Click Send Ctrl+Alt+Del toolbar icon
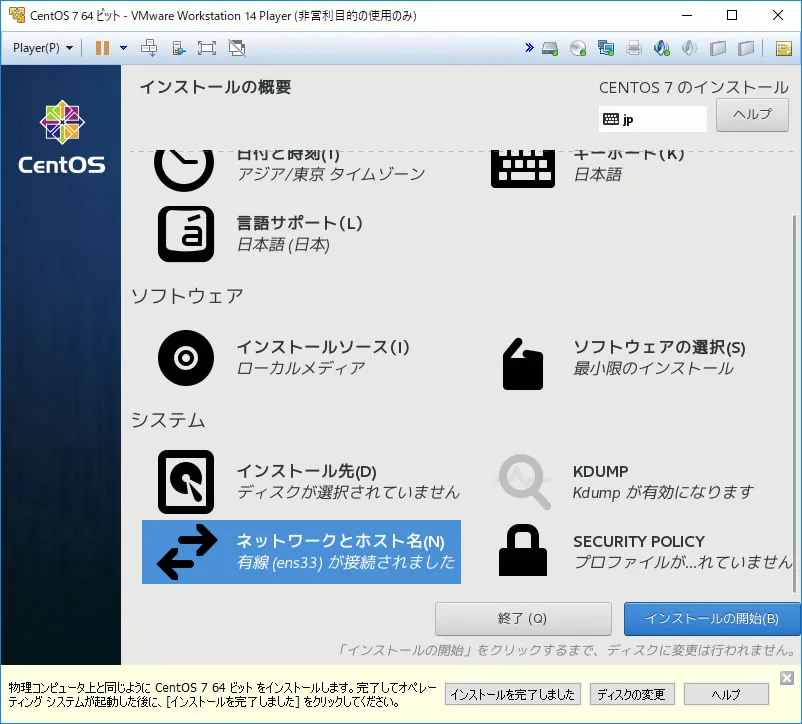The height and width of the screenshot is (724, 802). click(x=149, y=48)
